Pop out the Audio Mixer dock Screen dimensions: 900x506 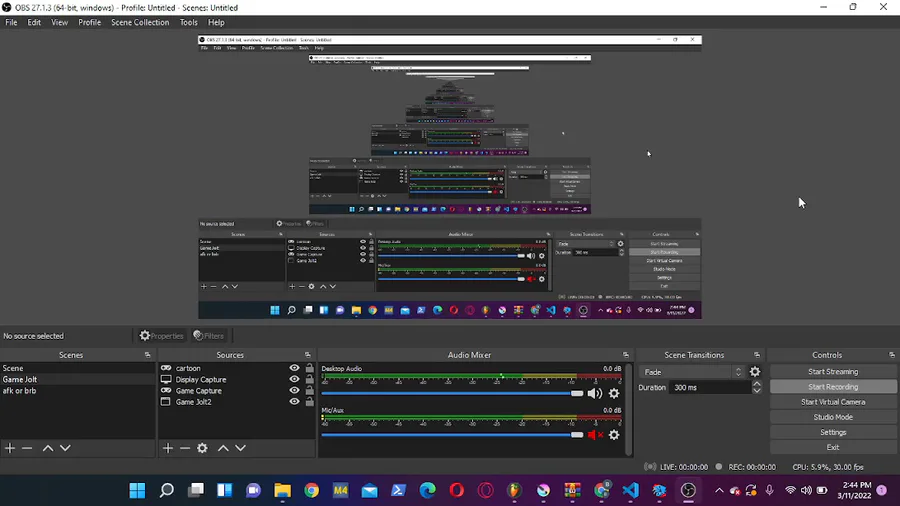click(626, 355)
